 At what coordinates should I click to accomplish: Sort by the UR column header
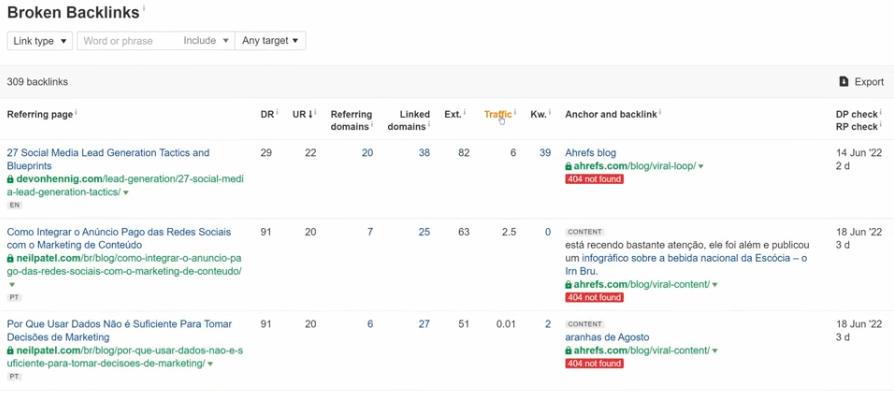(302, 114)
